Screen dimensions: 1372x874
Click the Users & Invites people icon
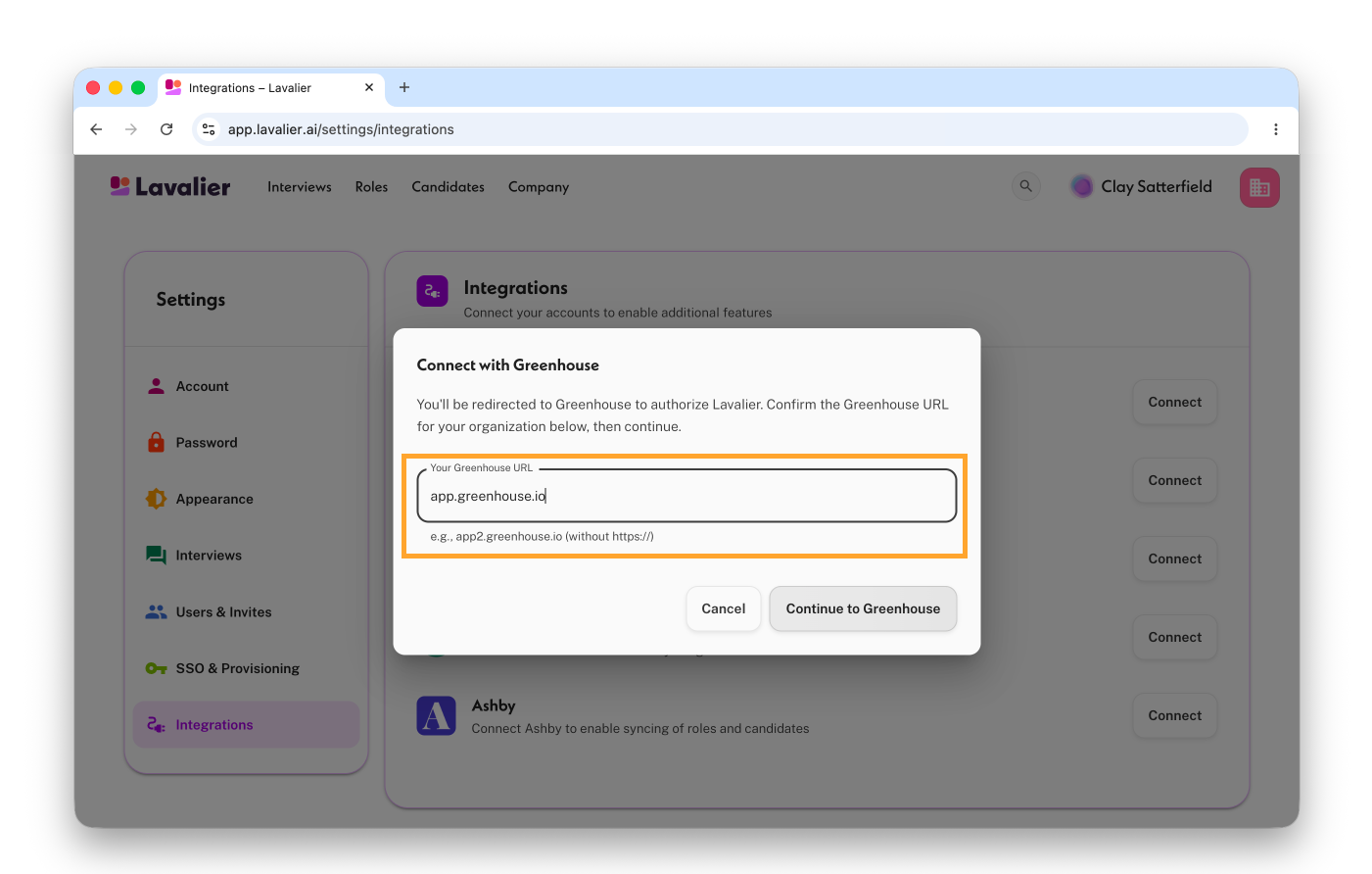(156, 612)
